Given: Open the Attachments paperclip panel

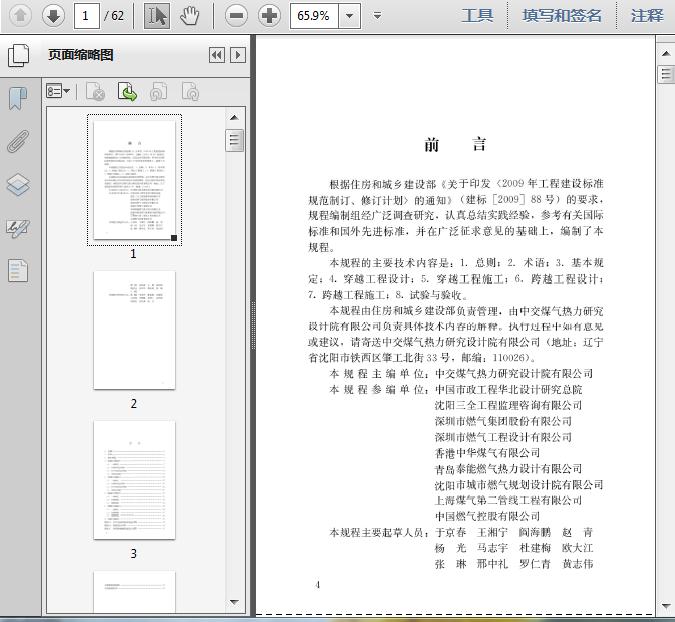Looking at the screenshot, I should point(18,141).
